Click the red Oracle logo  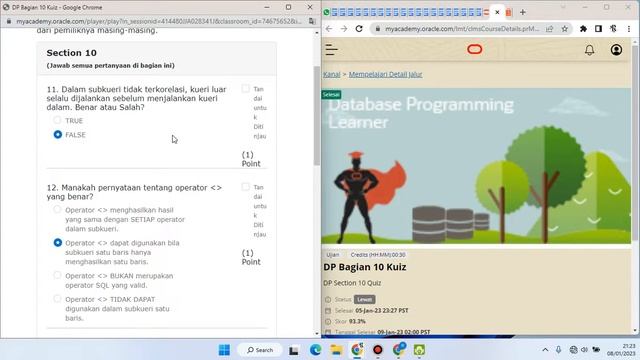474,49
